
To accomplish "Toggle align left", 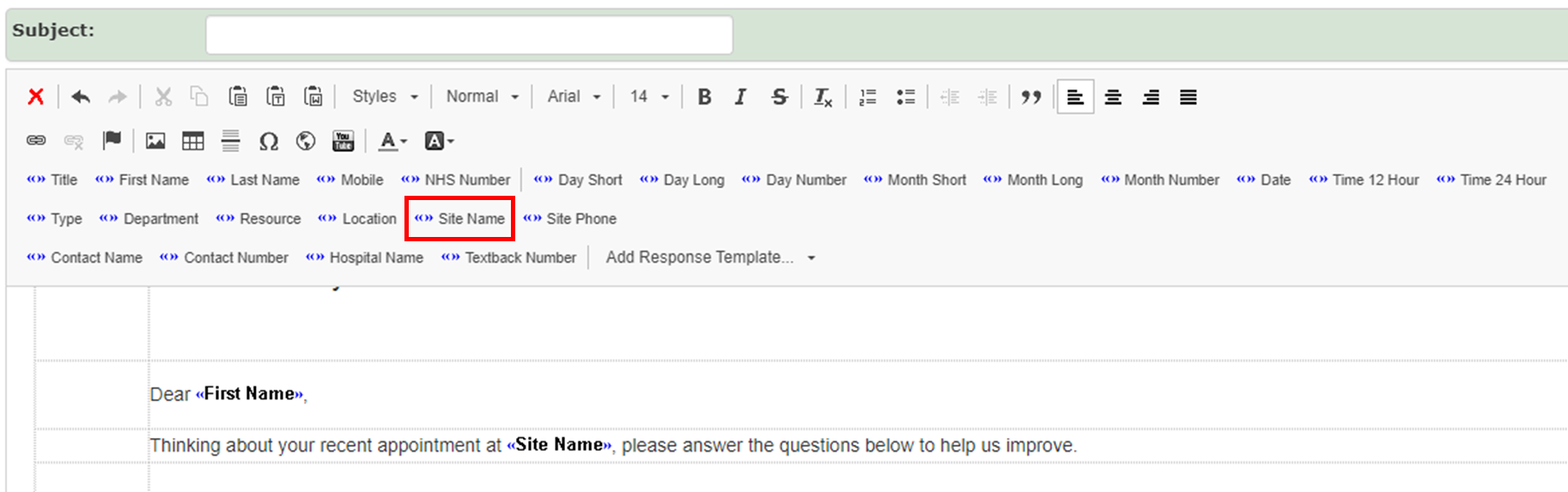I will 1075,97.
